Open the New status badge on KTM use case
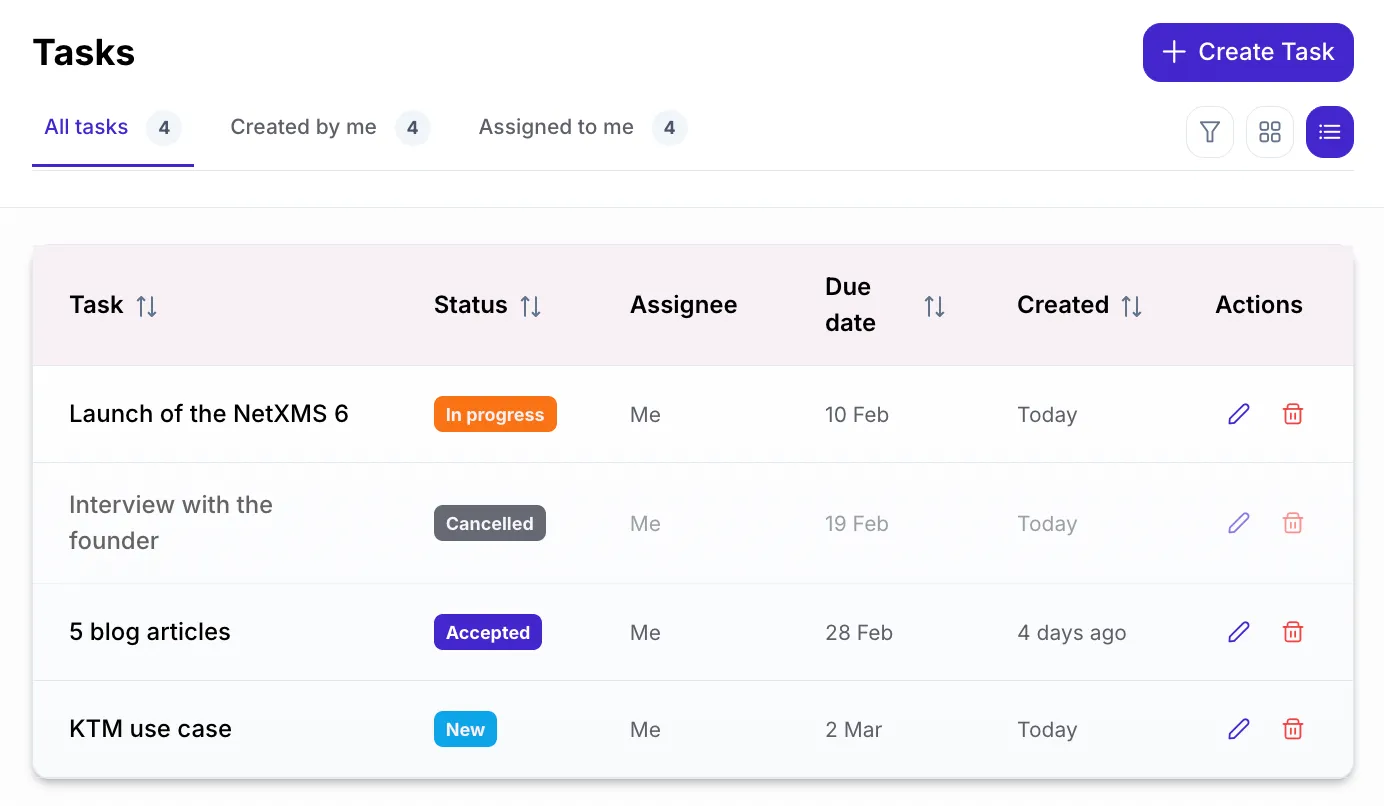 pos(465,729)
